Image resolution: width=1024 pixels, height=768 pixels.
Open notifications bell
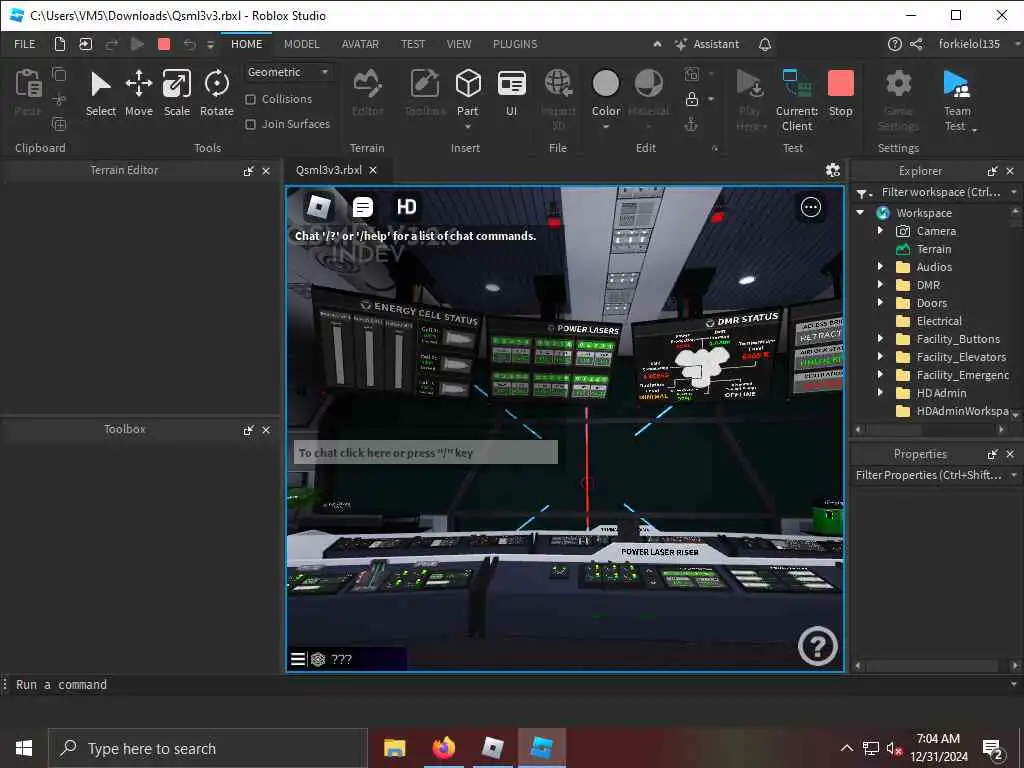pyautogui.click(x=765, y=44)
